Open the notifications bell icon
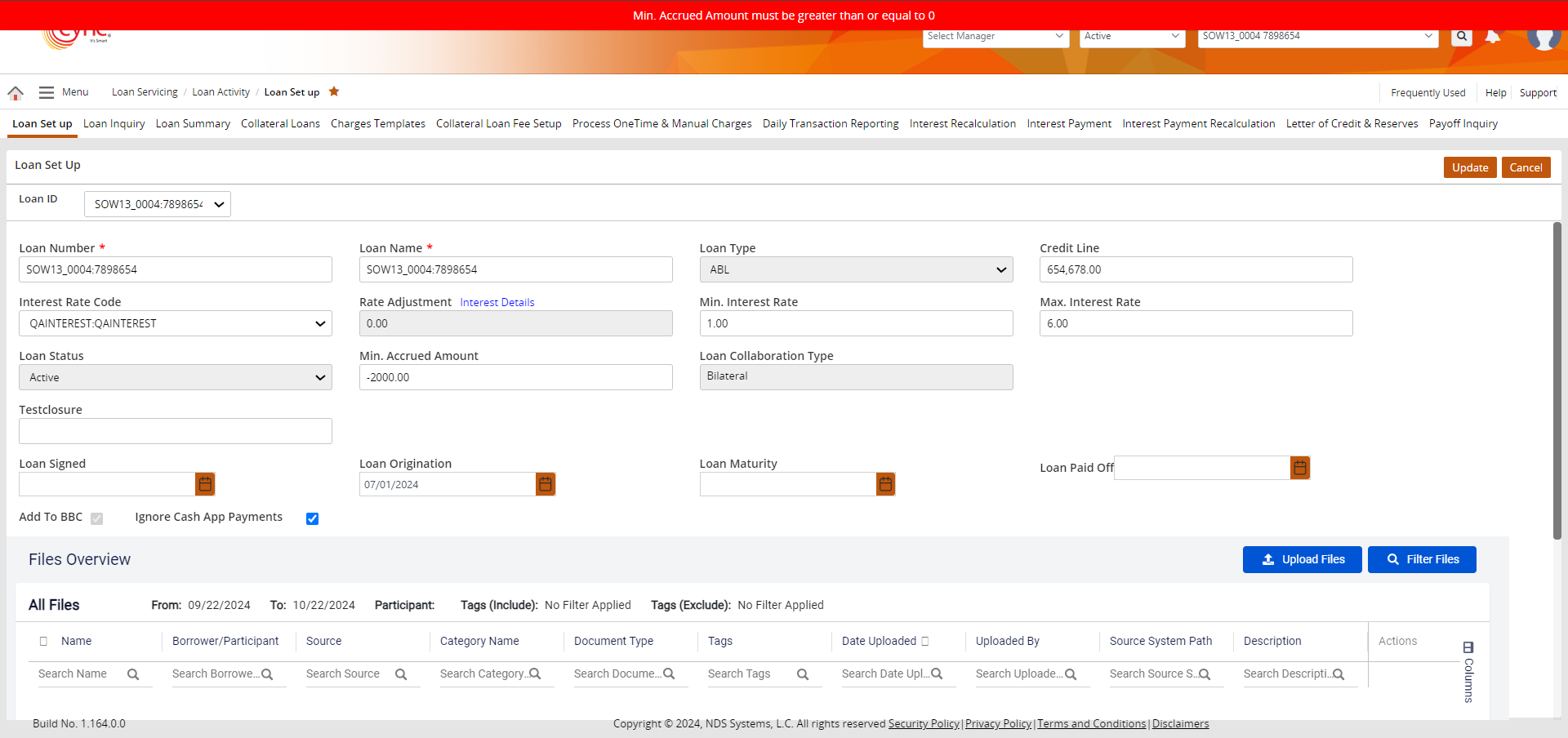 [x=1492, y=37]
